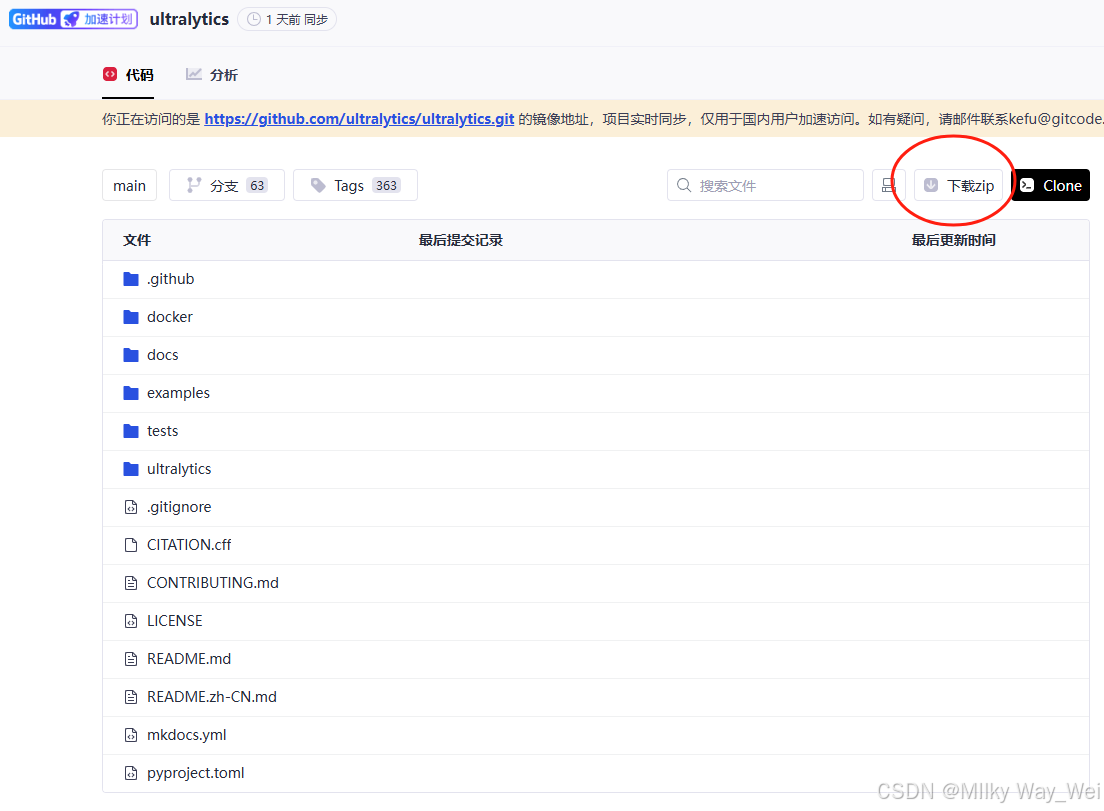
Task: Click the docker folder icon
Action: 131,317
